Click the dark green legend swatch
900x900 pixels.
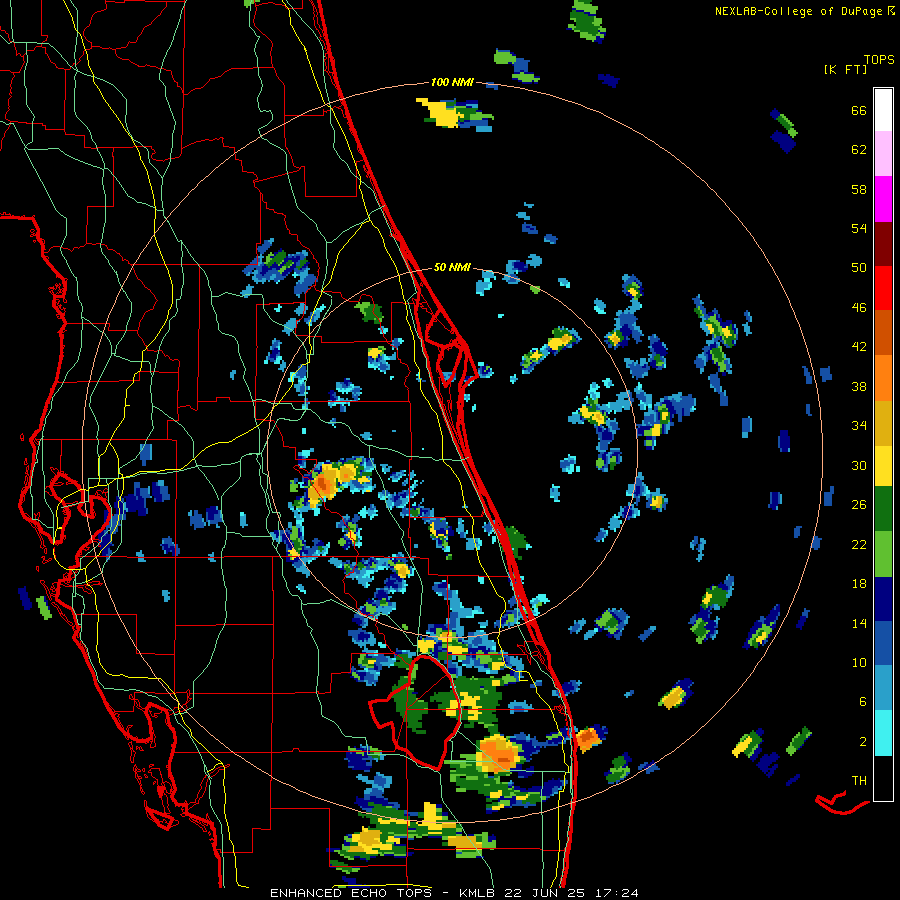[x=883, y=509]
